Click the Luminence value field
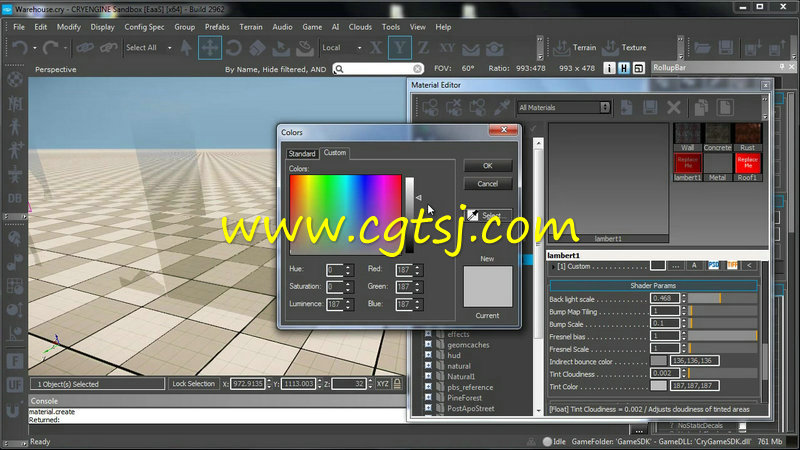 pos(335,305)
